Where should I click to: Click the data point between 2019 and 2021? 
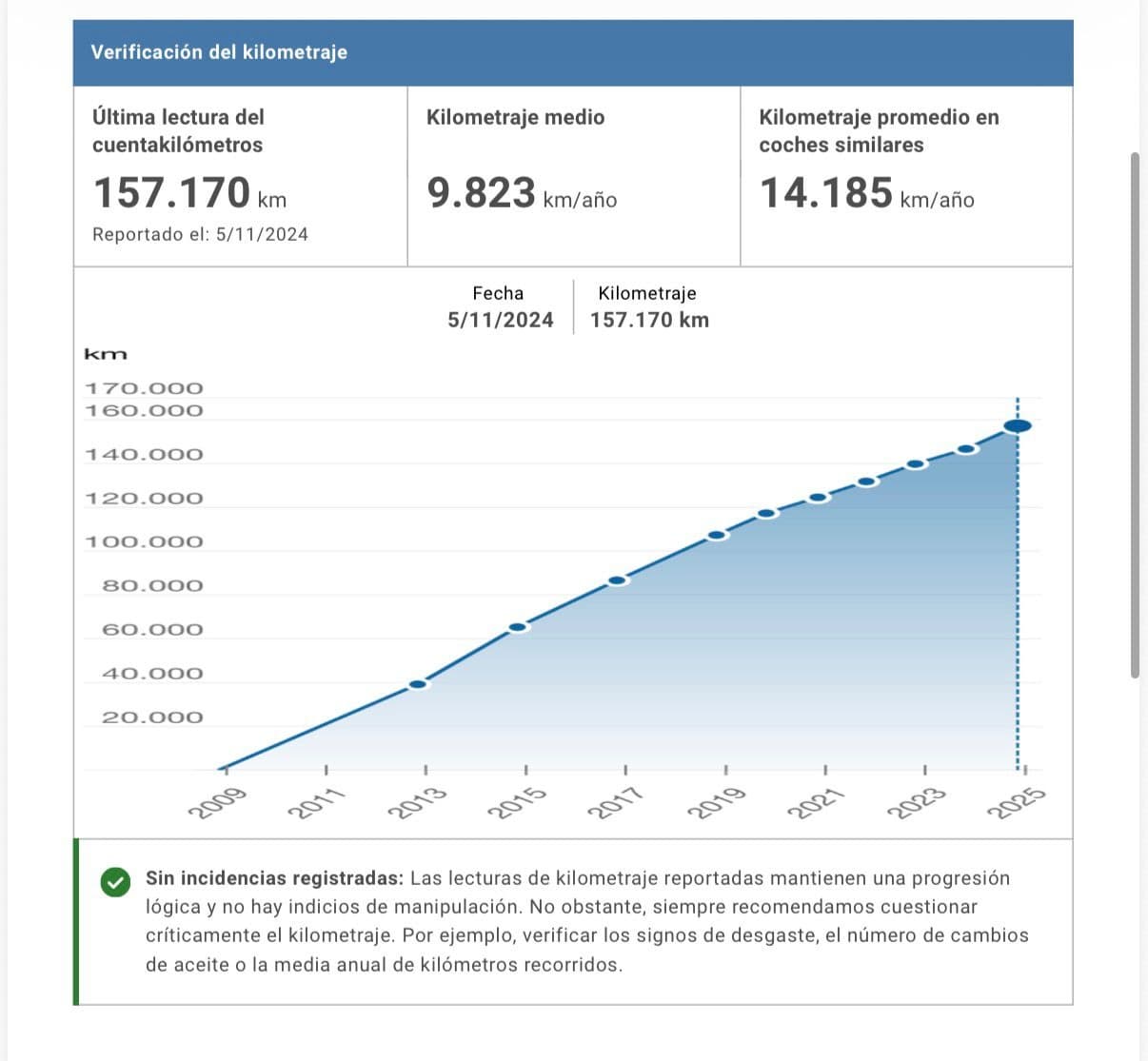tap(767, 514)
